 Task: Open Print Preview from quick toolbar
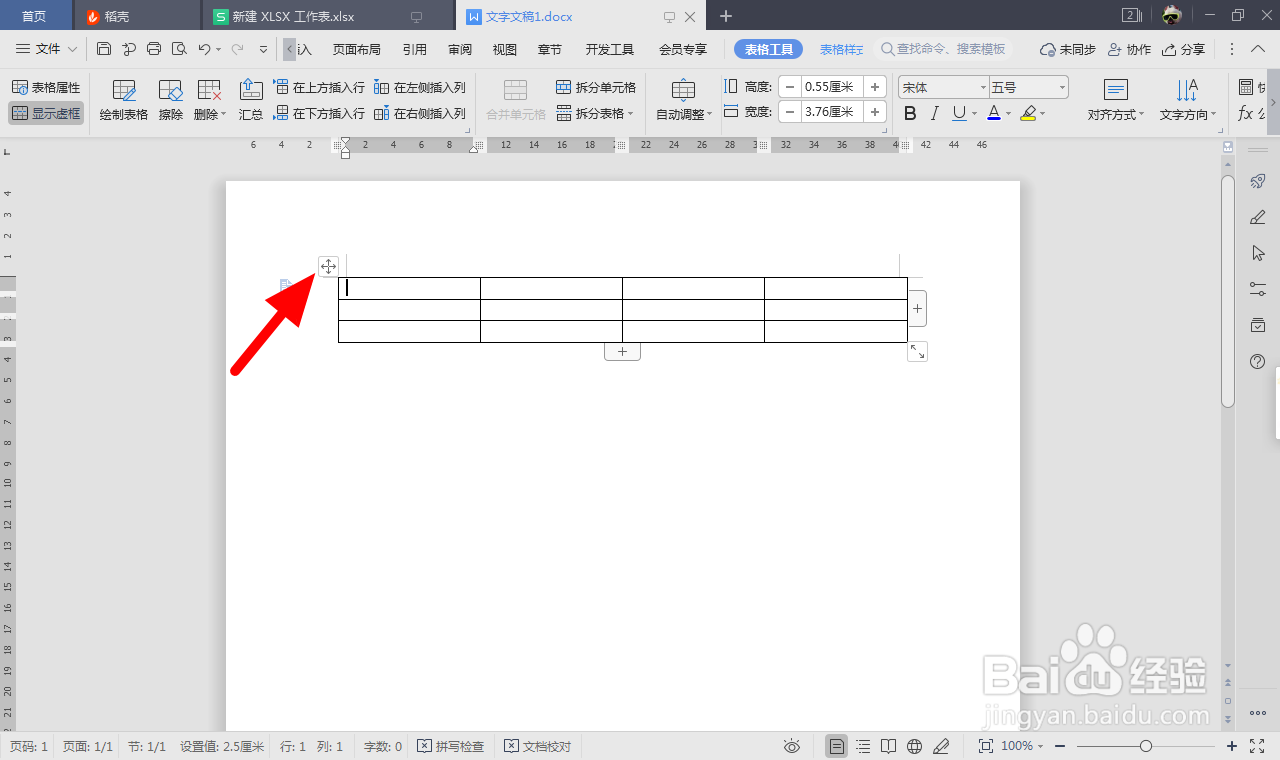(179, 49)
